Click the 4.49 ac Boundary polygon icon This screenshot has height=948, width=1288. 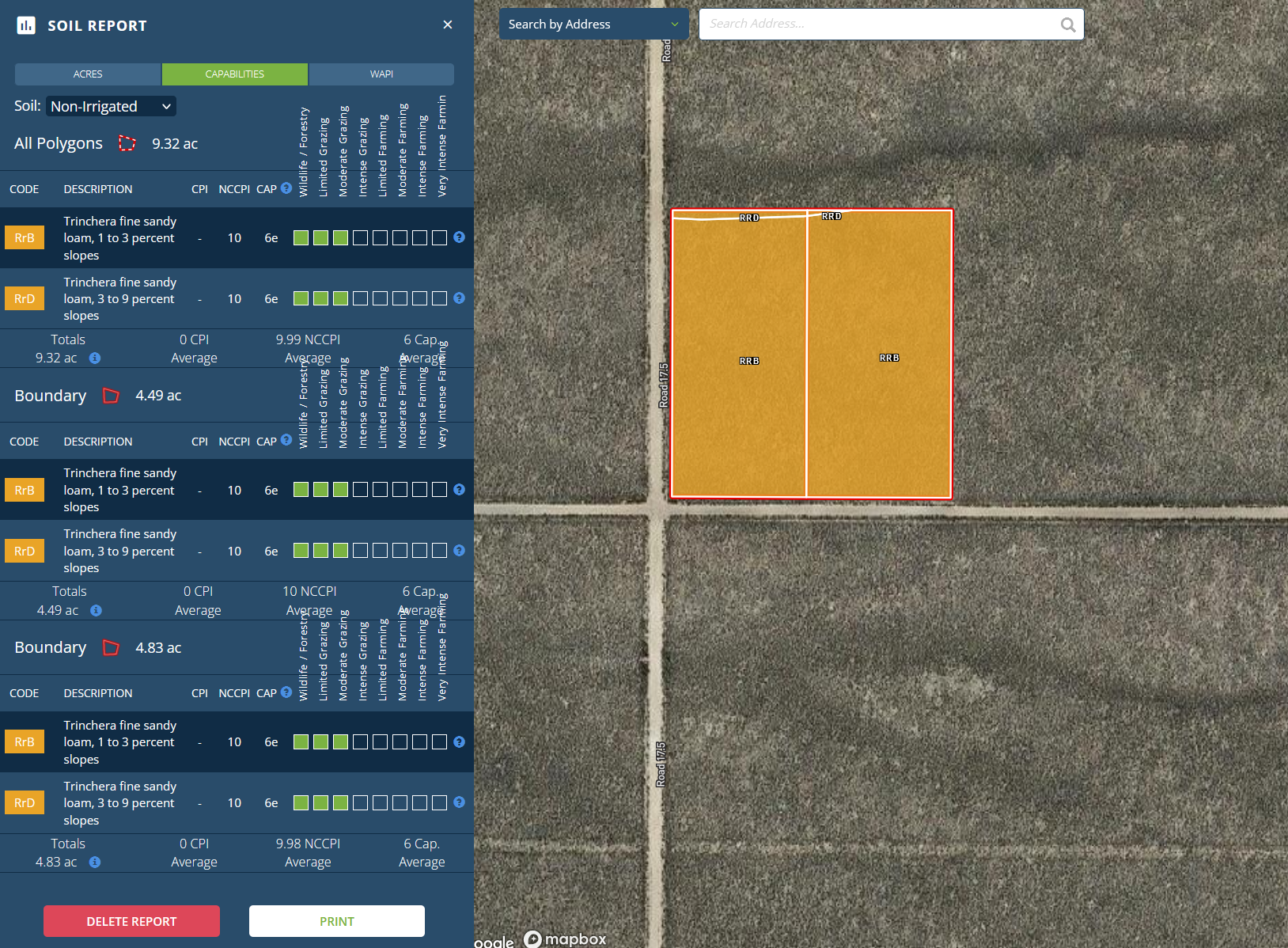(112, 396)
